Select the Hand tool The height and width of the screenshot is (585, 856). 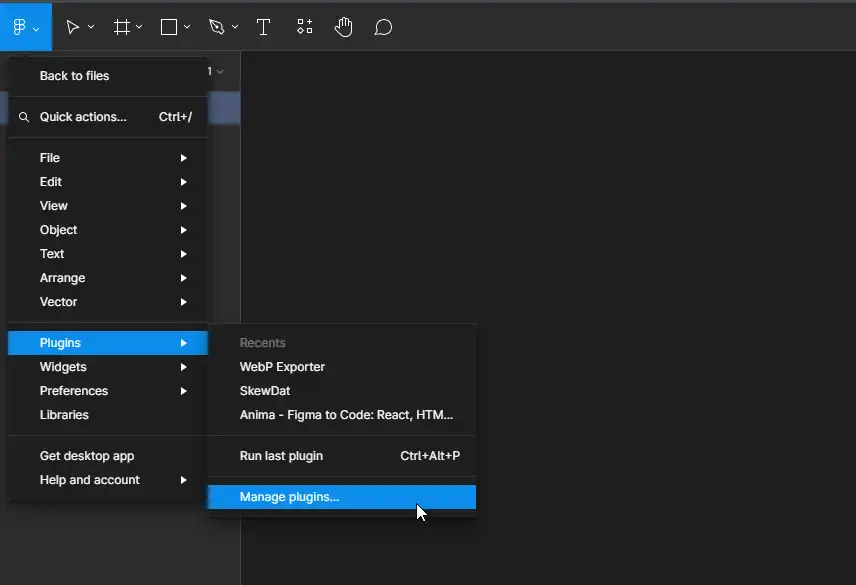[344, 27]
